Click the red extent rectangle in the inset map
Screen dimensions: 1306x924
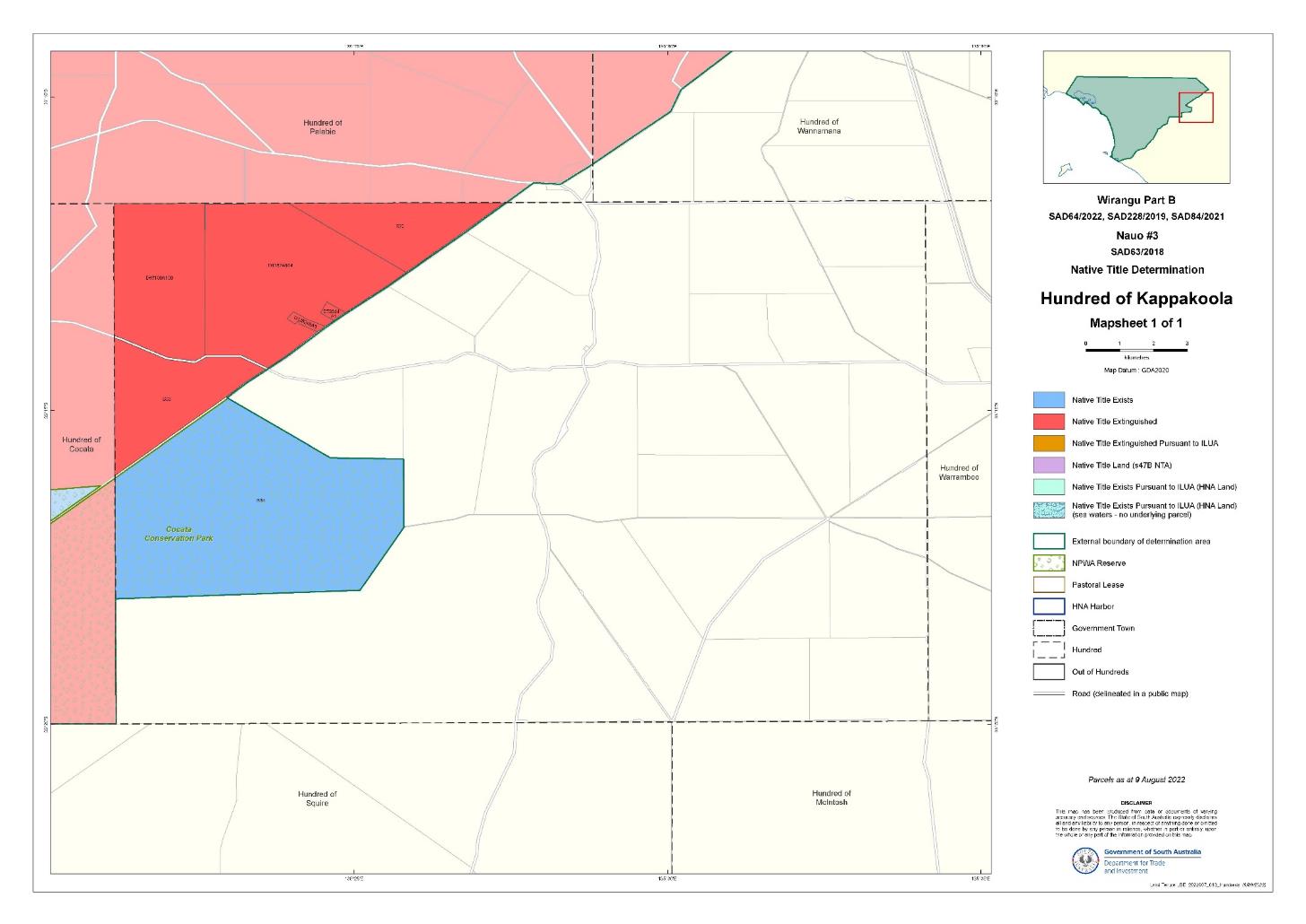(x=1196, y=107)
